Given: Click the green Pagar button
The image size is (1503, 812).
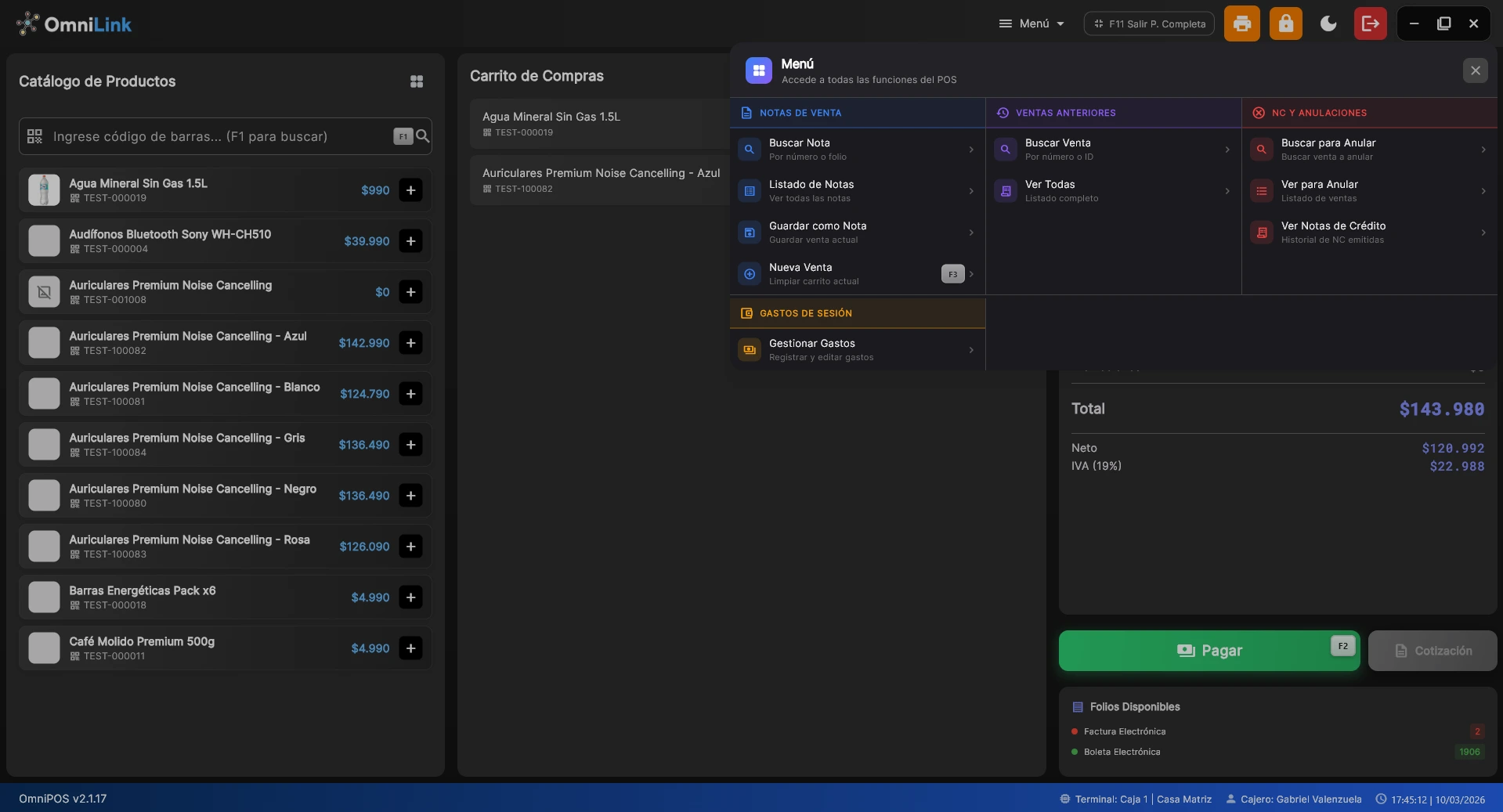Looking at the screenshot, I should (1209, 651).
